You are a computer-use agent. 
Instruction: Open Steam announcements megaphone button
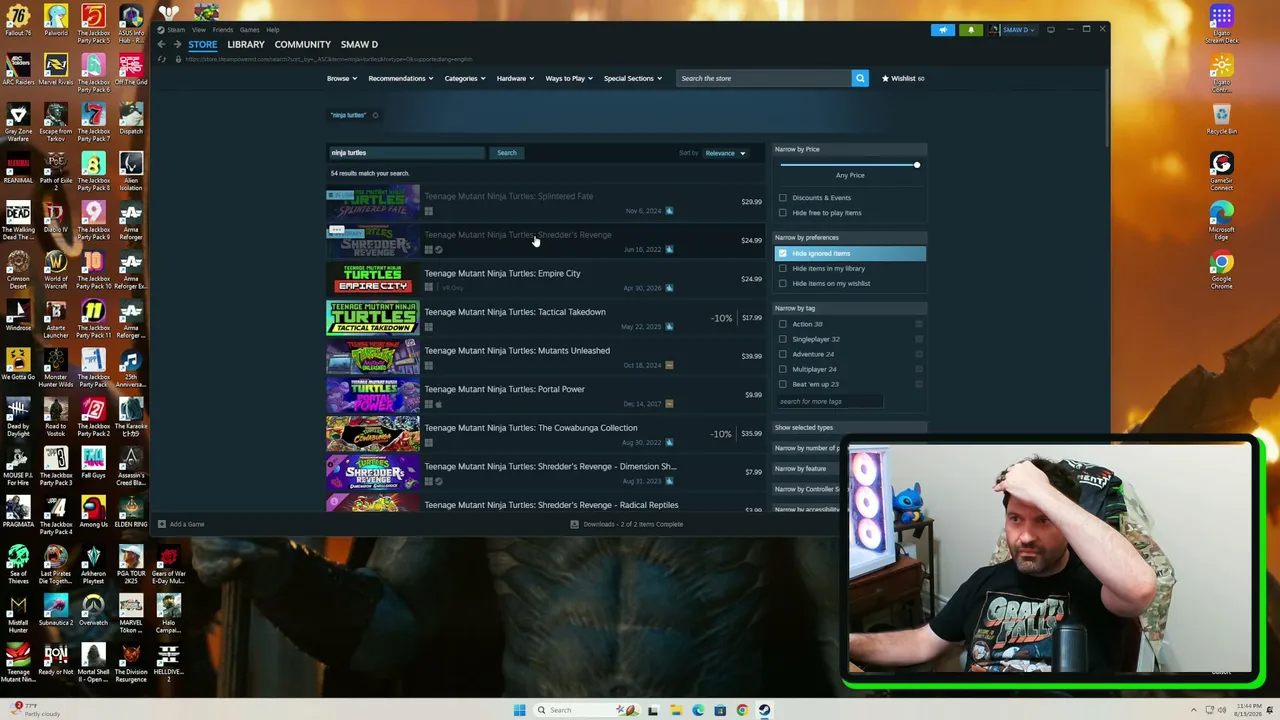[x=943, y=30]
